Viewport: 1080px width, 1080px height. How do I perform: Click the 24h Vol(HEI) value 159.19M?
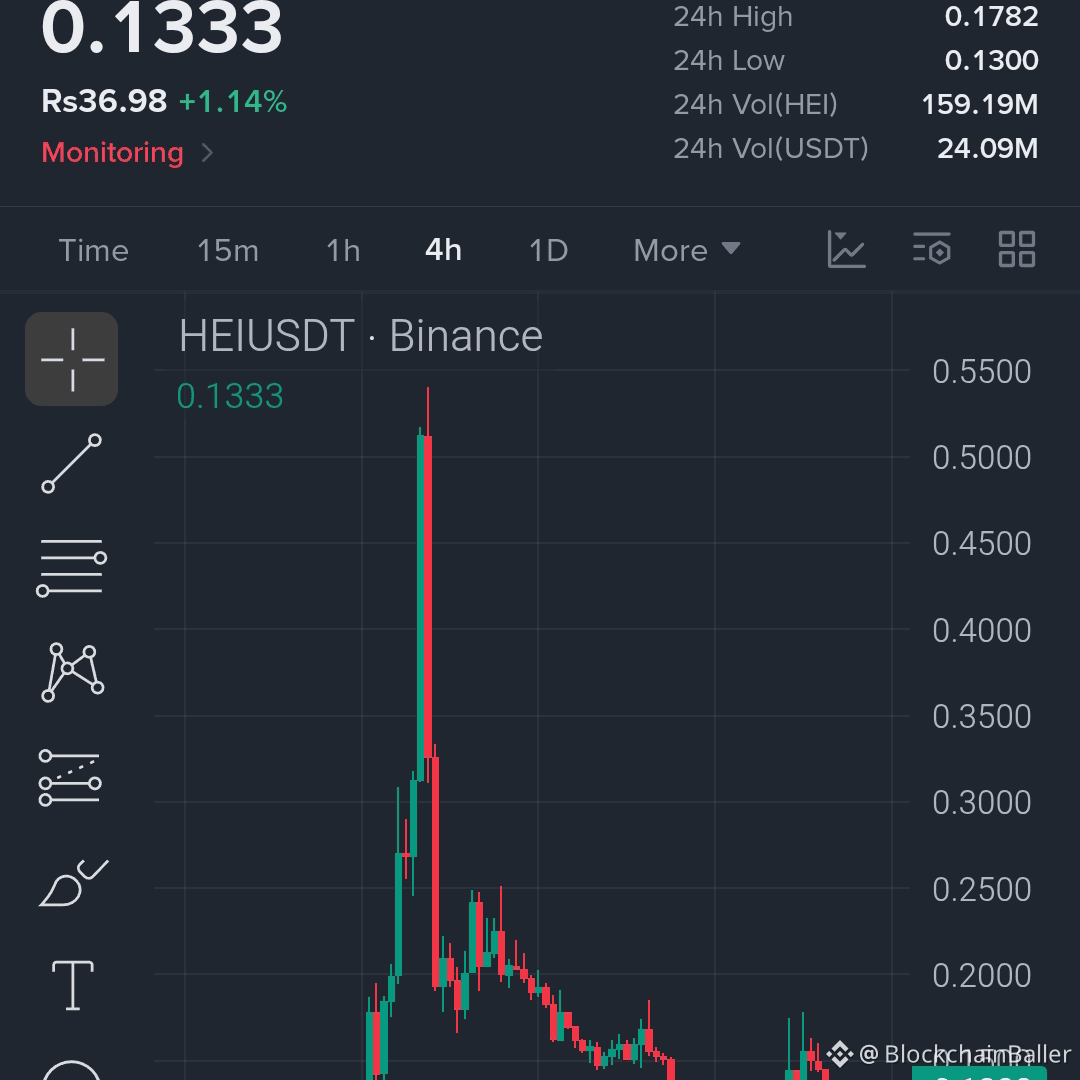(x=979, y=105)
